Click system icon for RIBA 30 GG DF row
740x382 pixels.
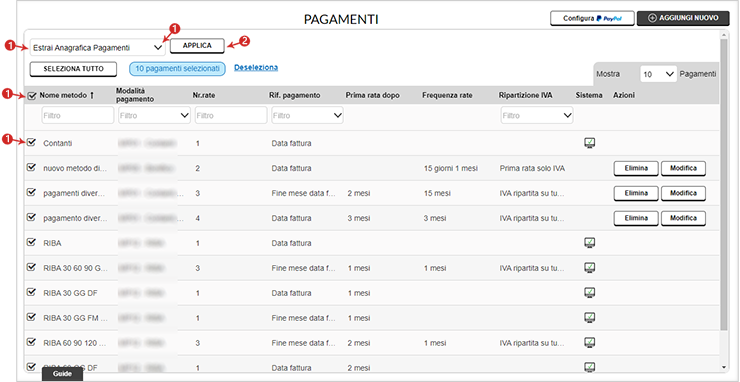[589, 293]
